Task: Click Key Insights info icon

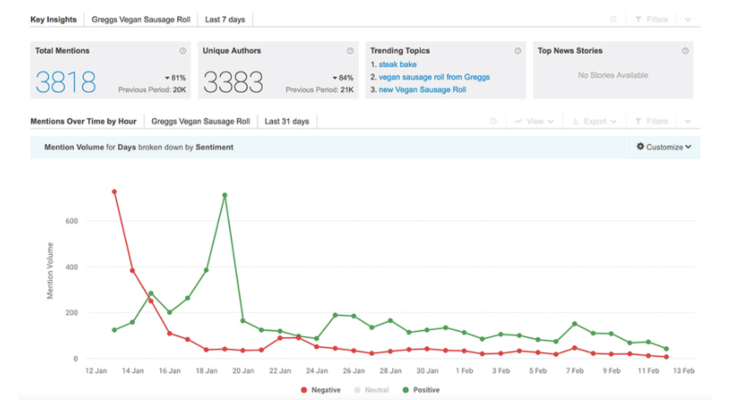Action: (x=613, y=19)
